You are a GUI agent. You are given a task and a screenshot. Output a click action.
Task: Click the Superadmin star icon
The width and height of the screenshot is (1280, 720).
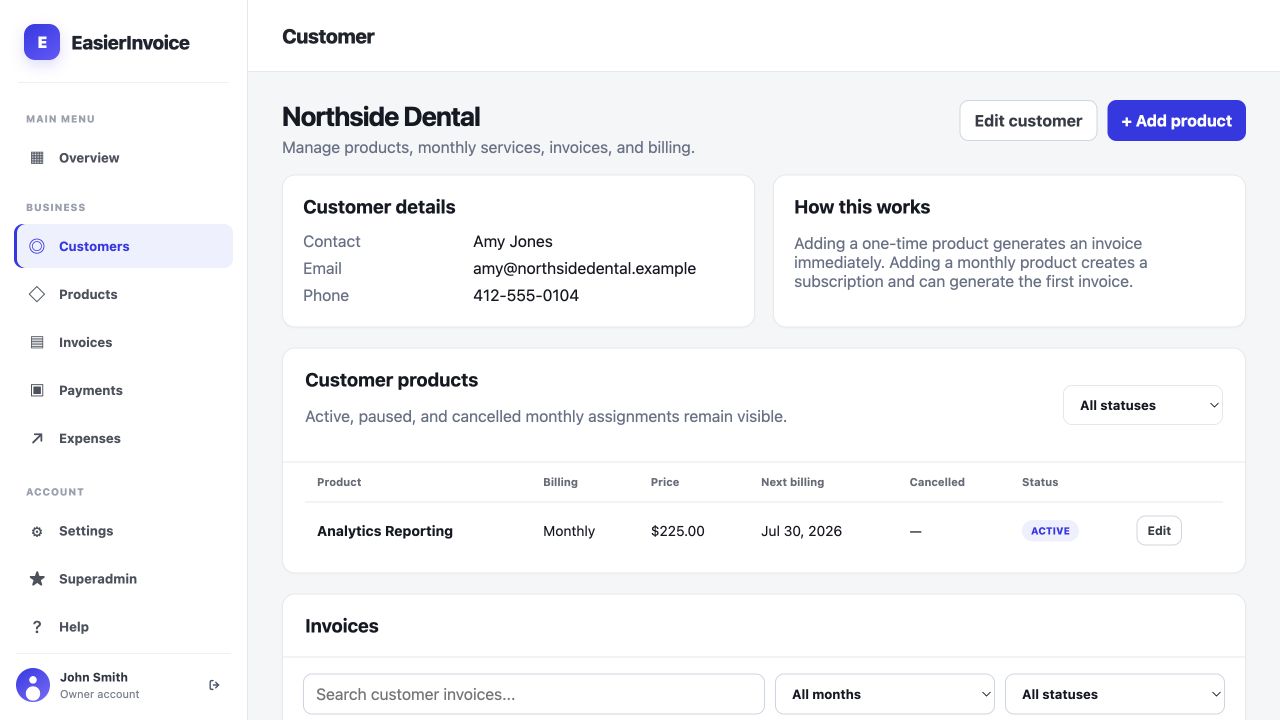37,579
